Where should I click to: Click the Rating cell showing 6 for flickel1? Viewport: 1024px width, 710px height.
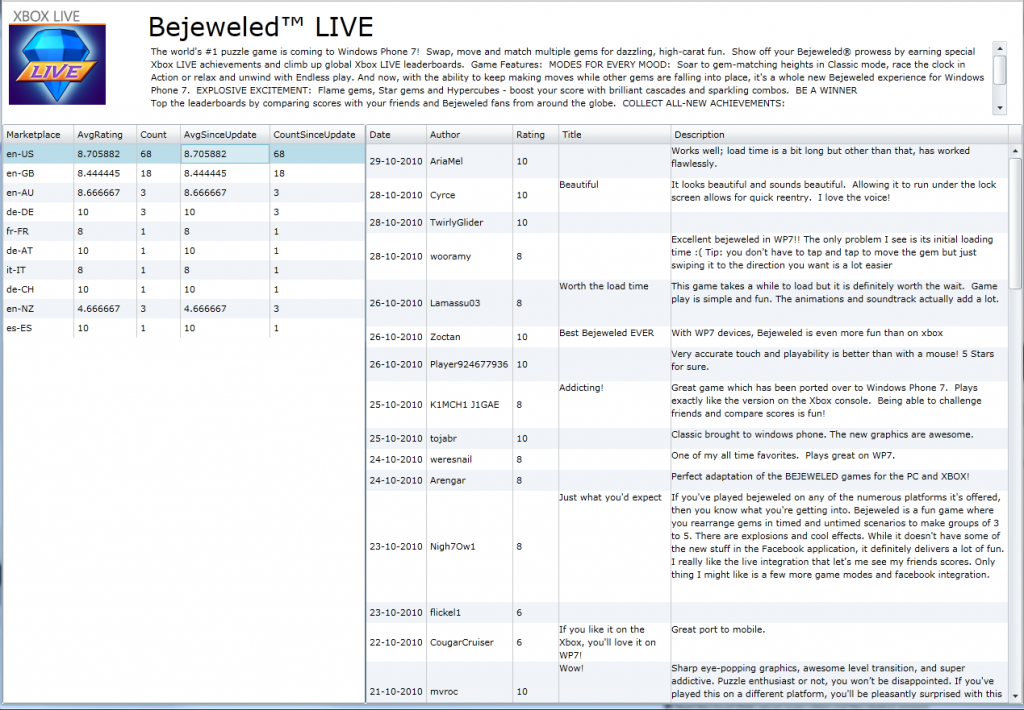(535, 613)
